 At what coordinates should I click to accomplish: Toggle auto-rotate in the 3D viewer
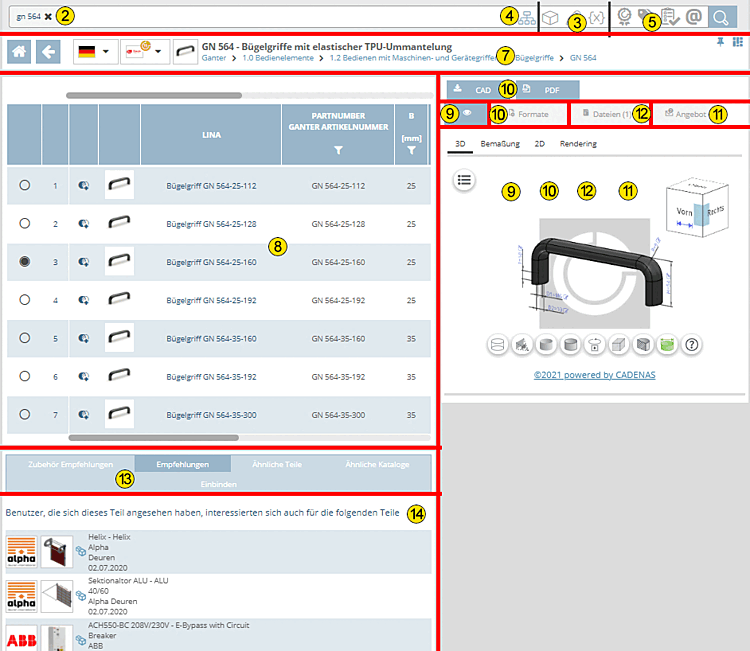coord(595,344)
